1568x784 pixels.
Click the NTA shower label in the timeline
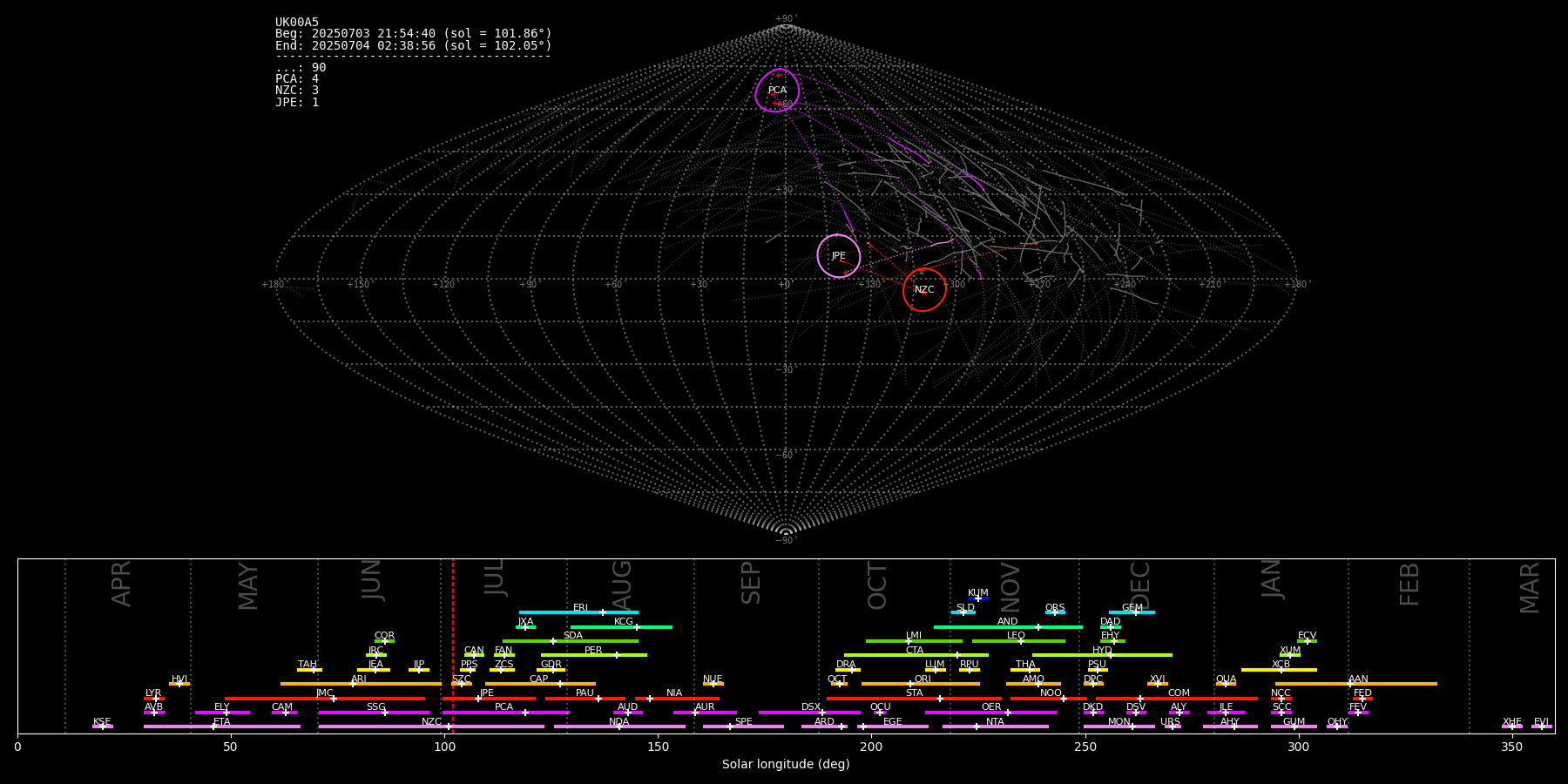[x=996, y=722]
